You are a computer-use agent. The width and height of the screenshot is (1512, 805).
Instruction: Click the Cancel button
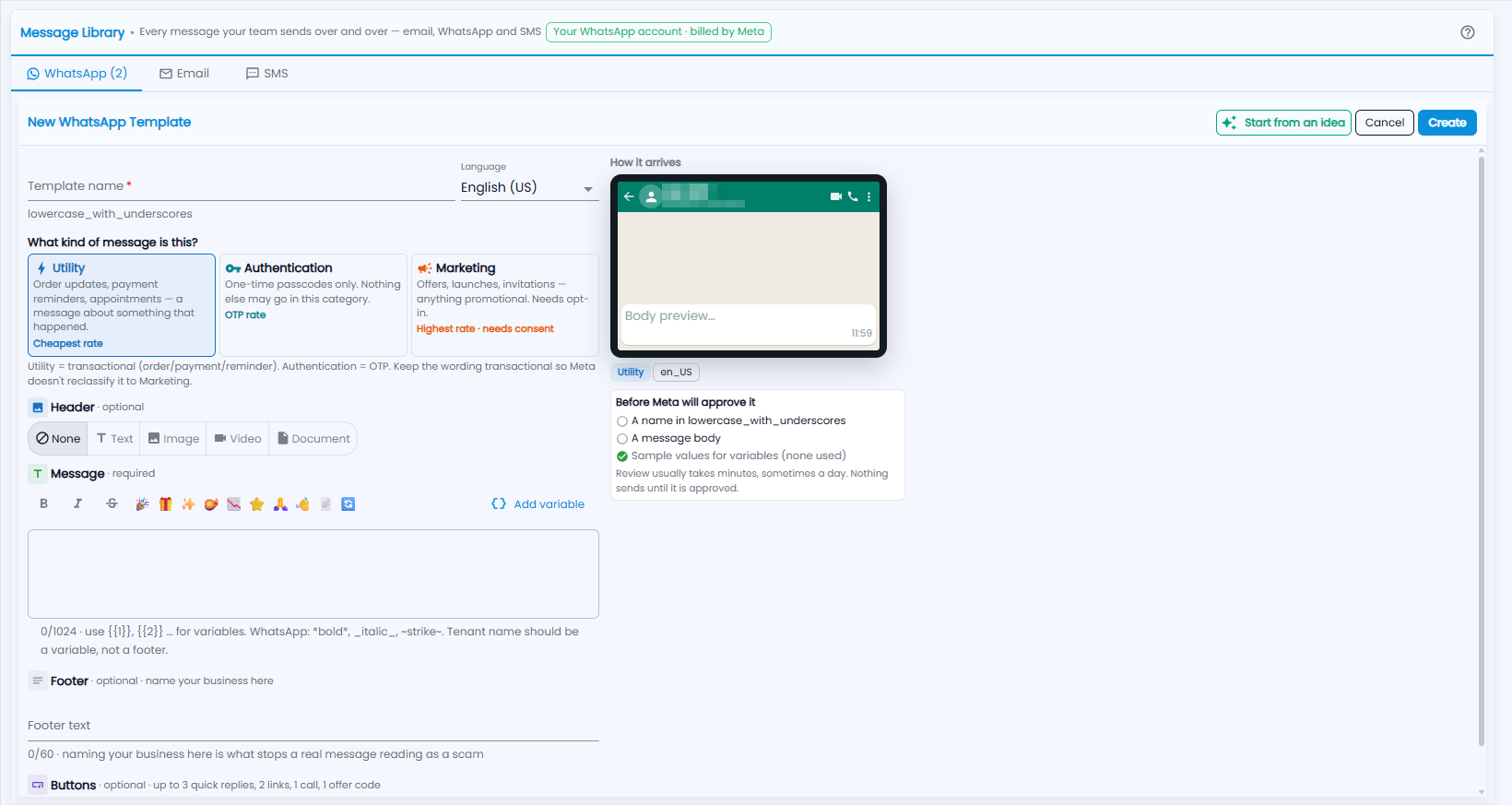[1384, 123]
